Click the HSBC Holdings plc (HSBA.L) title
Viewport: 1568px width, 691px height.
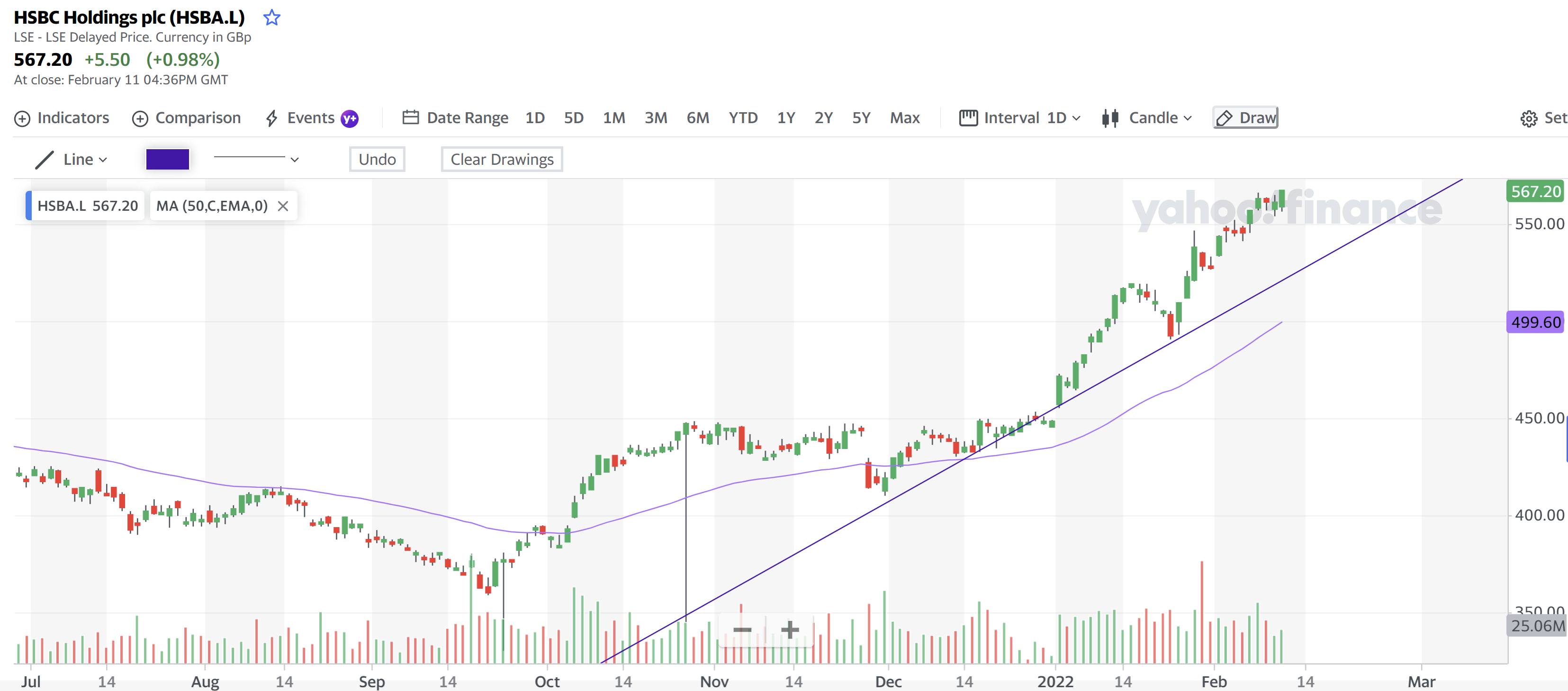click(x=129, y=18)
